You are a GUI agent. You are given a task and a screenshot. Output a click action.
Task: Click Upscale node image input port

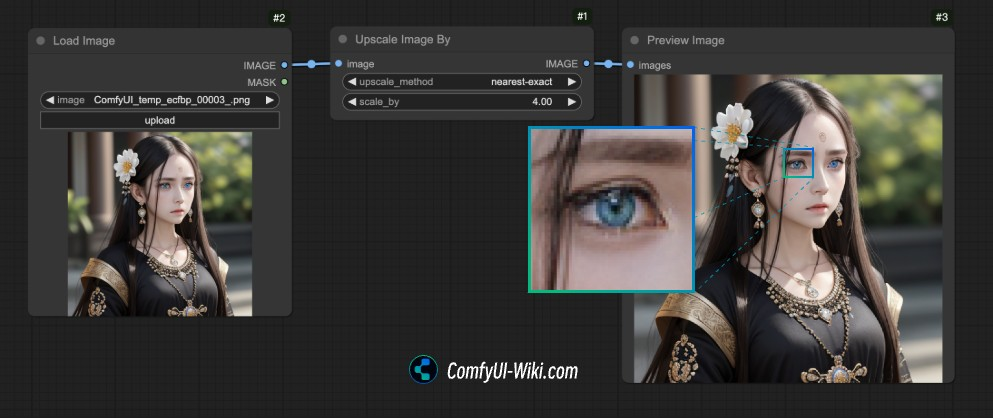(x=339, y=64)
